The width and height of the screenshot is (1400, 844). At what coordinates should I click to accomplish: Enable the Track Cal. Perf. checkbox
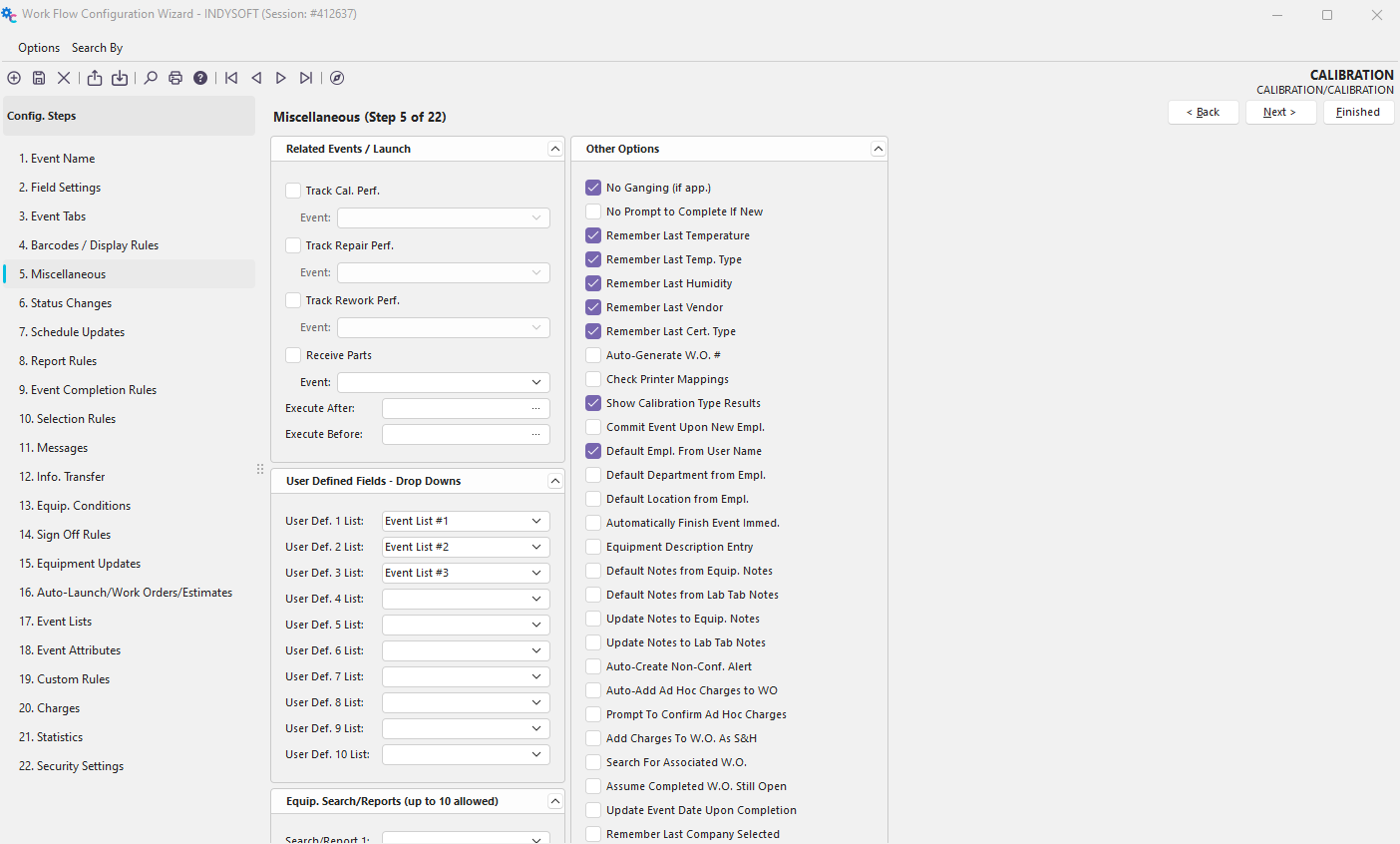293,191
